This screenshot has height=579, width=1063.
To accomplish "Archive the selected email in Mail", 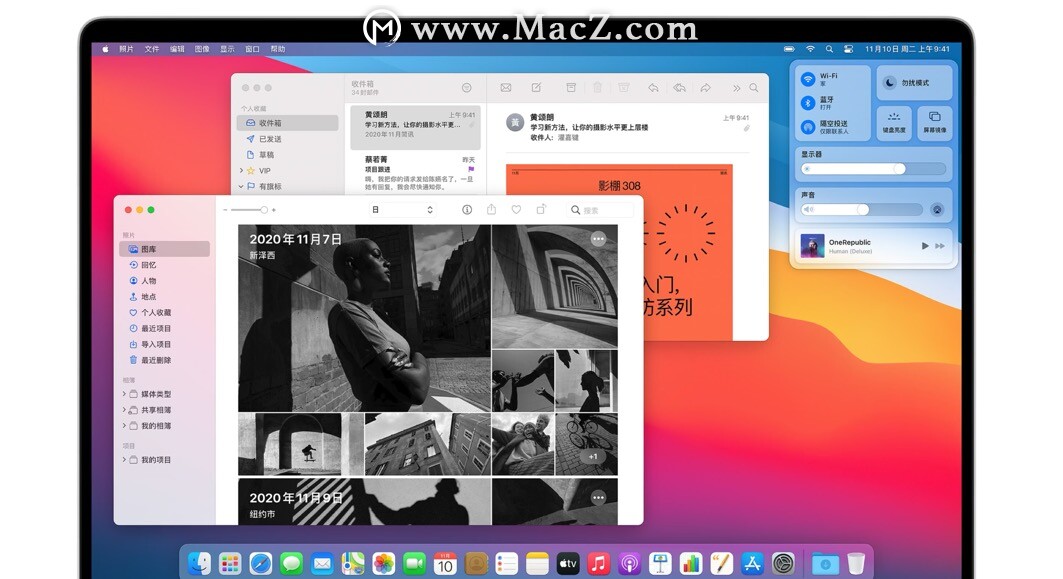I will click(571, 87).
